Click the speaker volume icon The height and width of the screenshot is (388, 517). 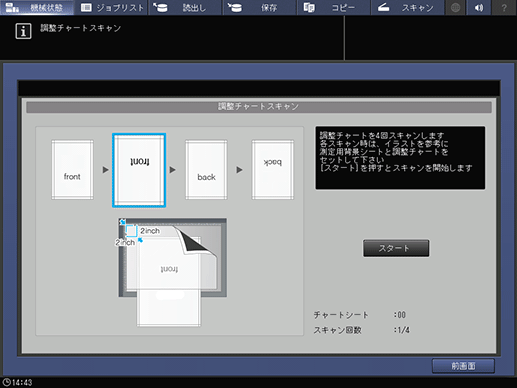pos(479,7)
